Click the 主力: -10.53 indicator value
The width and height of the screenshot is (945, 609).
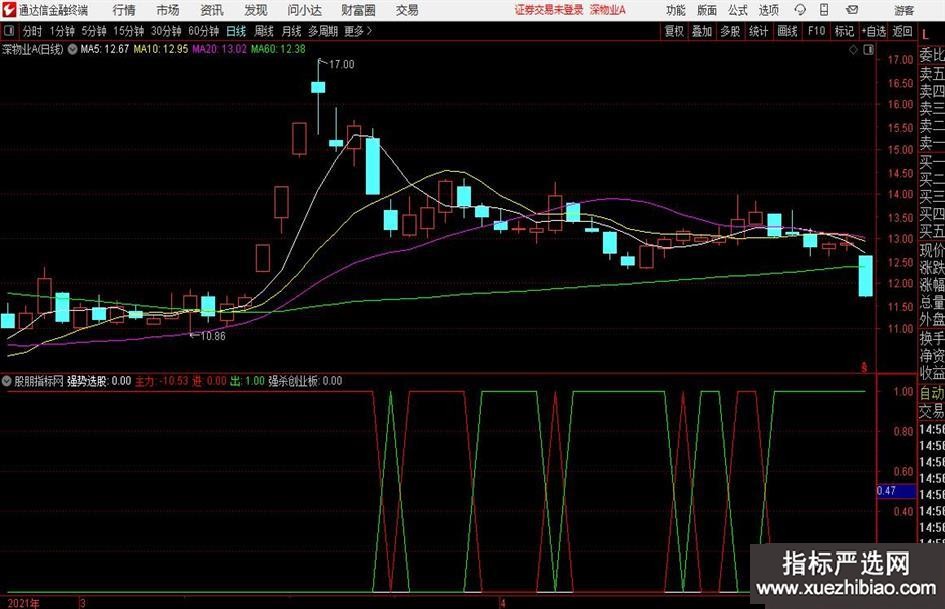click(162, 381)
